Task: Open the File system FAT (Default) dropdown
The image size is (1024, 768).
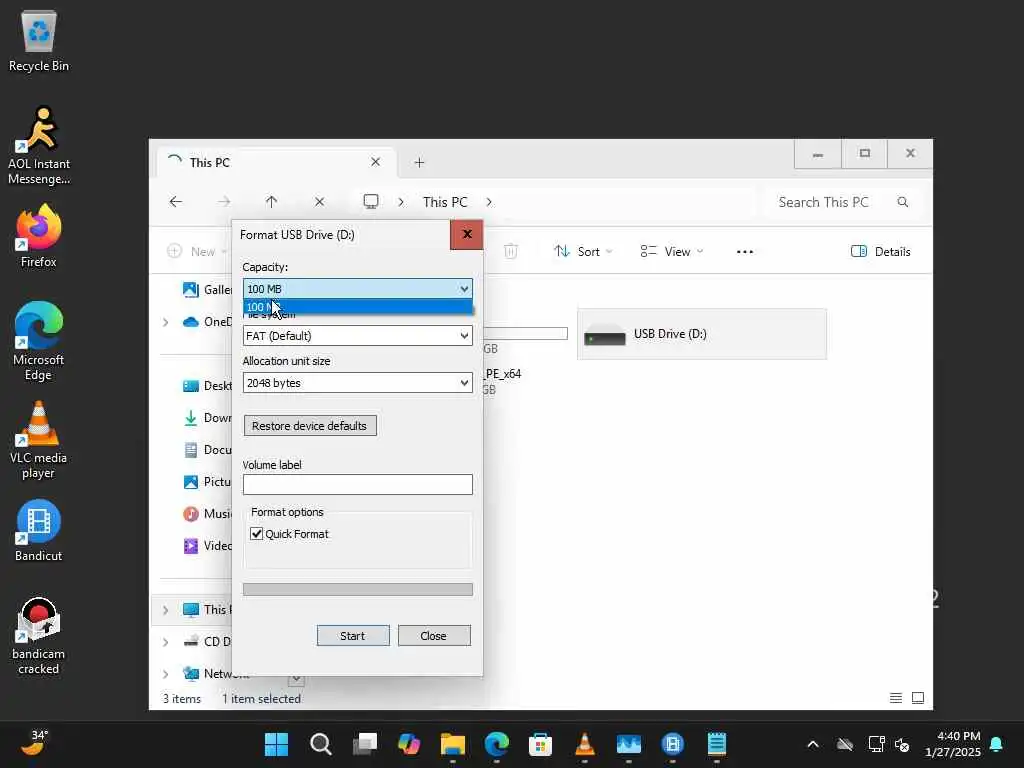Action: tap(357, 336)
